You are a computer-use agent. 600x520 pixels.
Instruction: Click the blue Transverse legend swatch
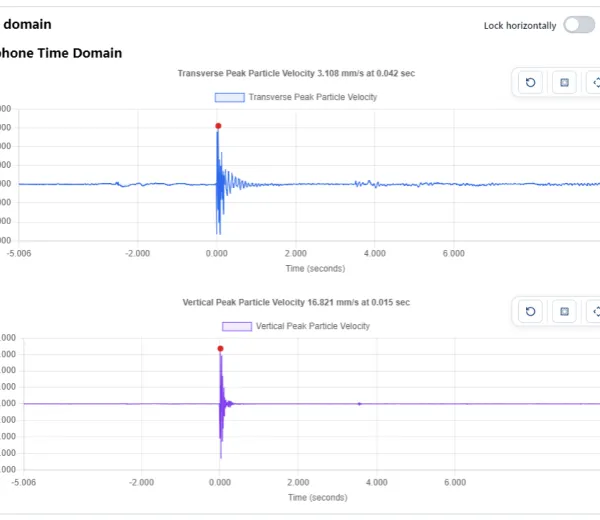pos(230,97)
